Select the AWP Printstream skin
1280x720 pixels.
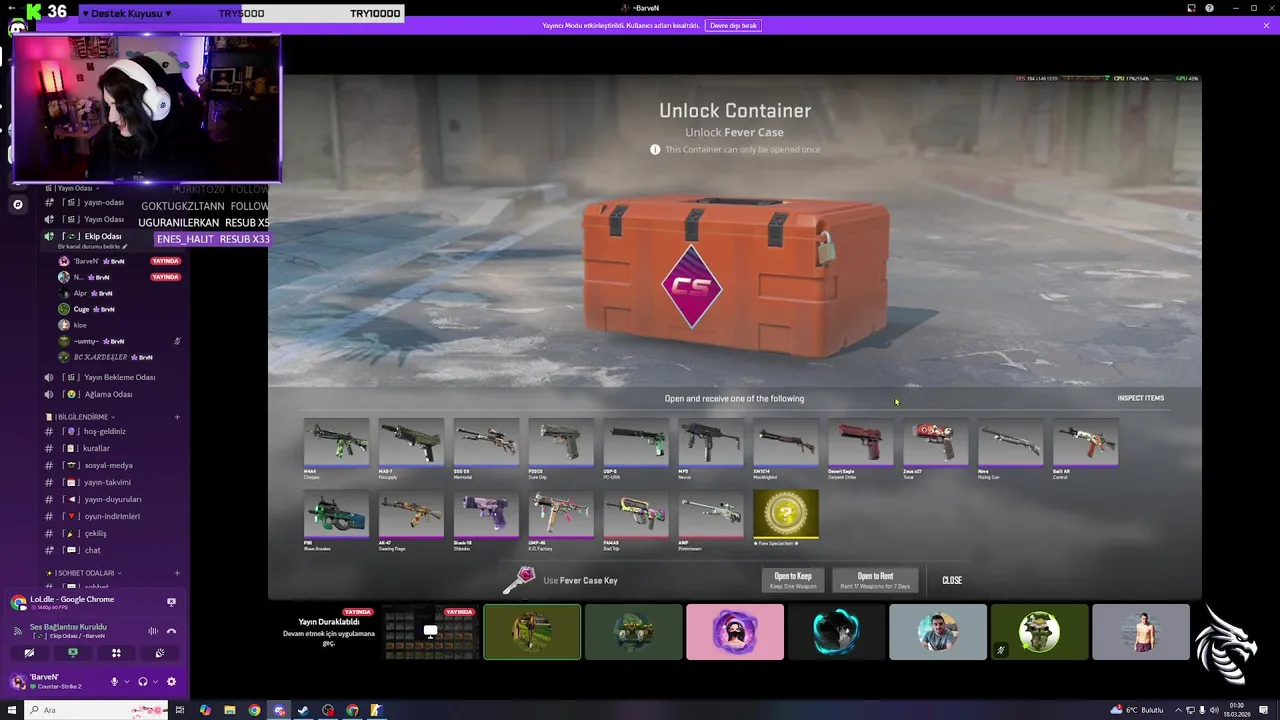coord(711,520)
